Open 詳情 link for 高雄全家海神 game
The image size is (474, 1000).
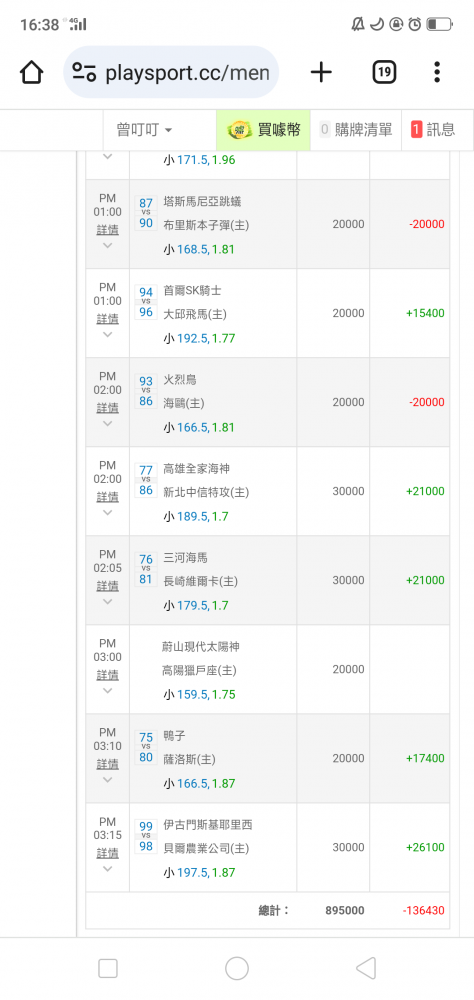point(107,496)
